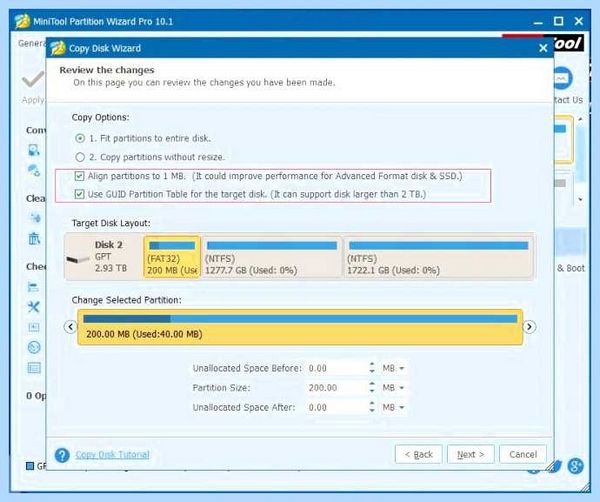Click the Cancel button
This screenshot has height=502, width=600.
pos(523,454)
